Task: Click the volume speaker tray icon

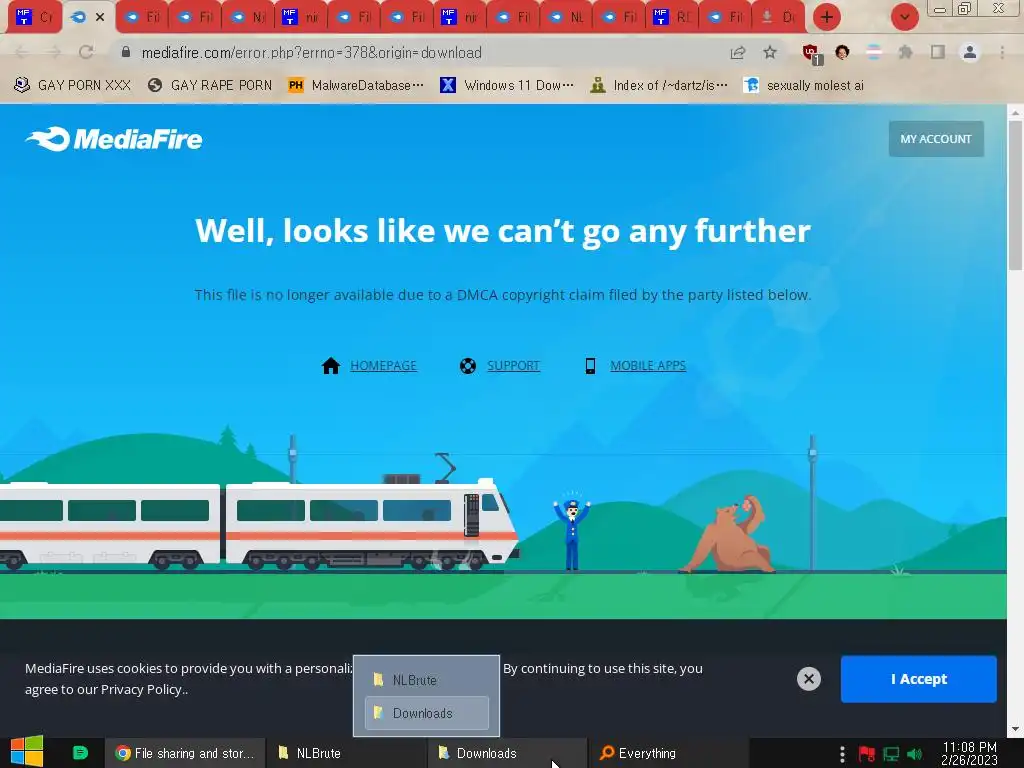Action: tap(915, 754)
